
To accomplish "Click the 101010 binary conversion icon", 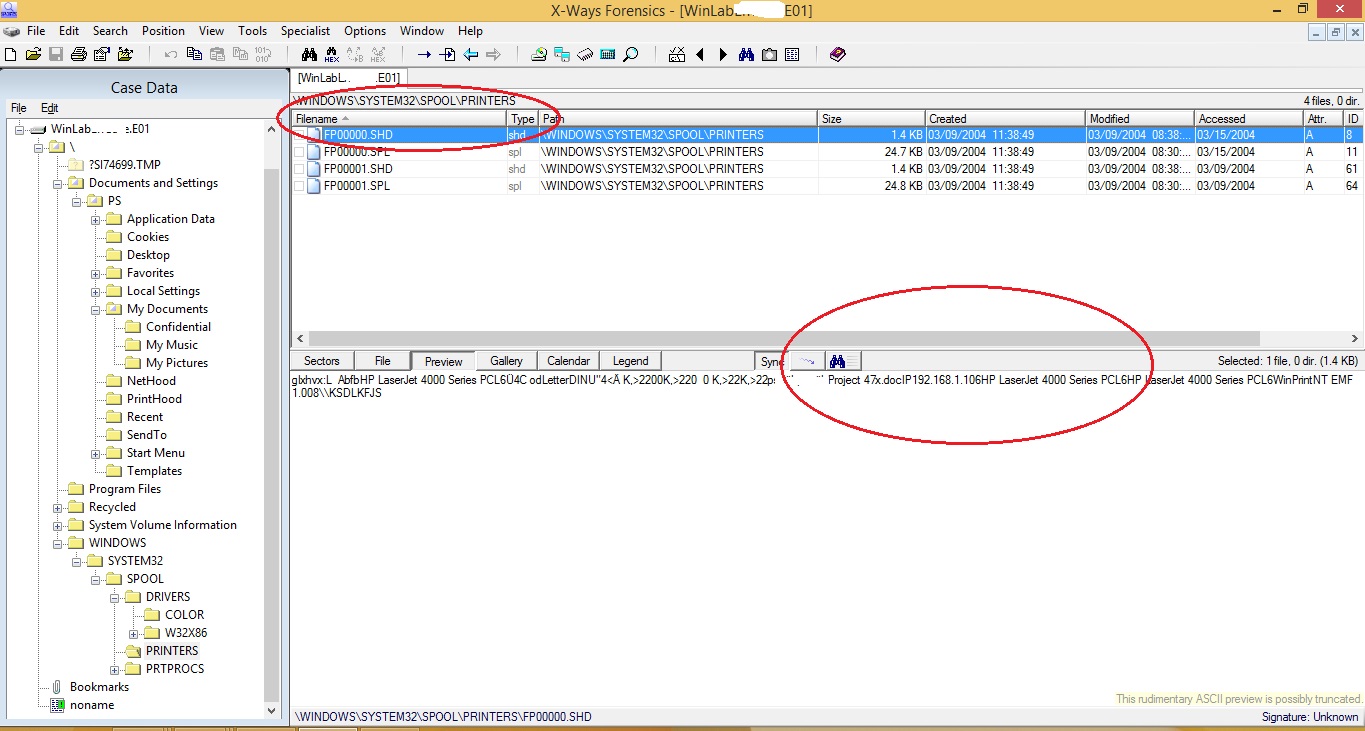I will (x=262, y=54).
